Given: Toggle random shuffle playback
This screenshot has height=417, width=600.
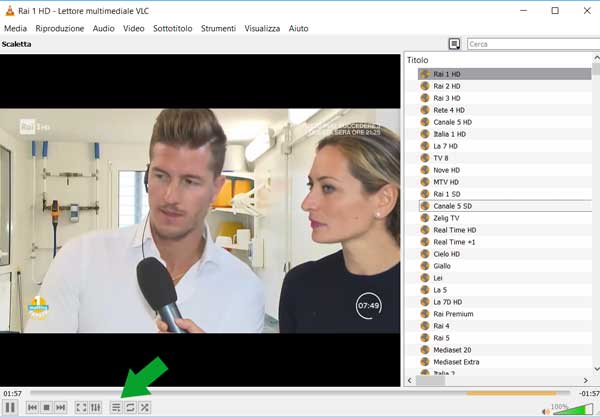Looking at the screenshot, I should click(144, 407).
